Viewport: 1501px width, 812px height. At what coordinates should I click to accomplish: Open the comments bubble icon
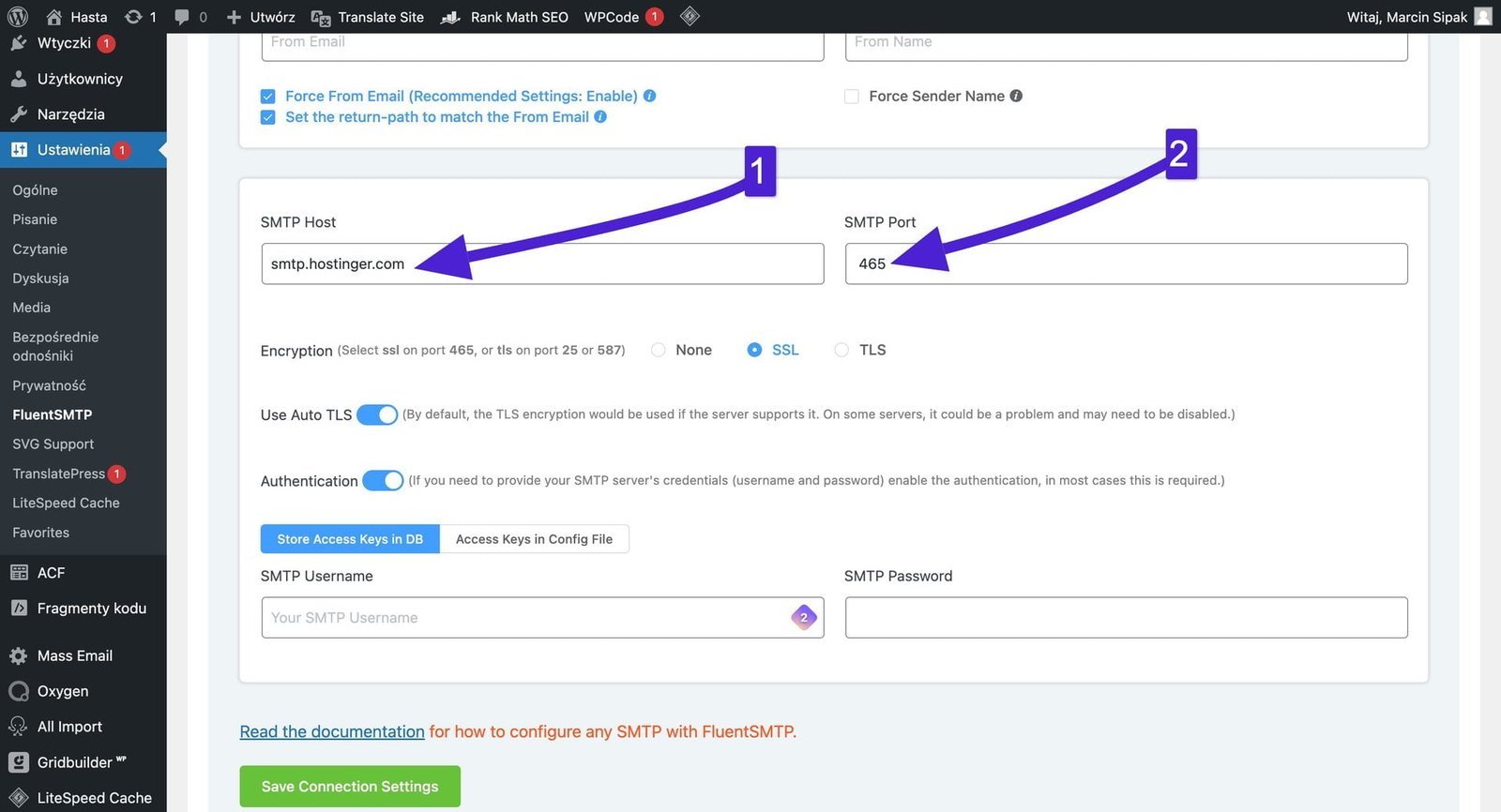(182, 16)
